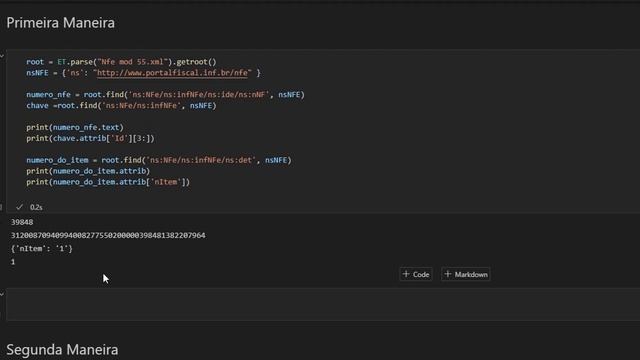This screenshot has width=640, height=360.
Task: Click the numero_nfe = root.find code line
Action: 165,94
